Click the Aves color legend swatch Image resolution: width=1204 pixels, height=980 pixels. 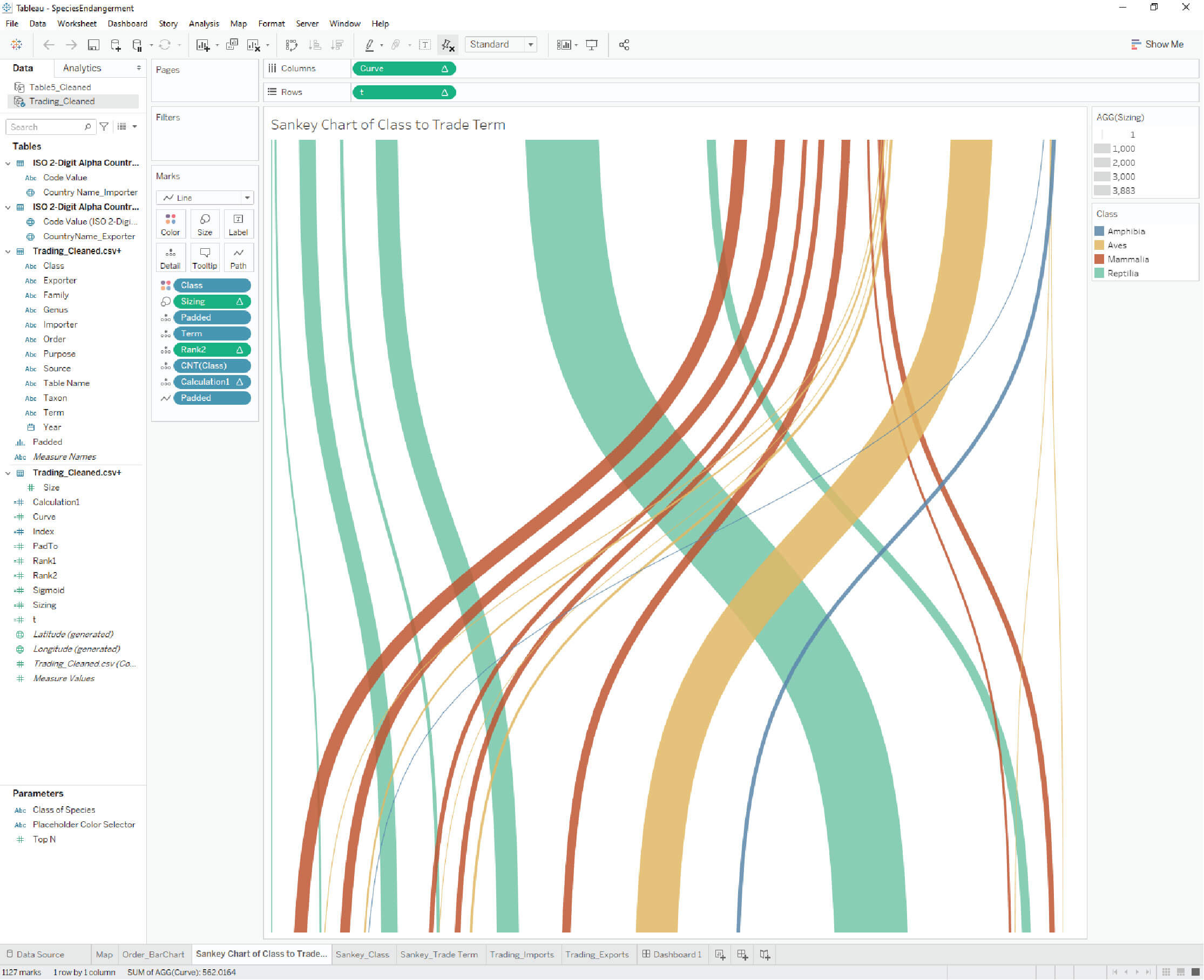pos(1099,245)
